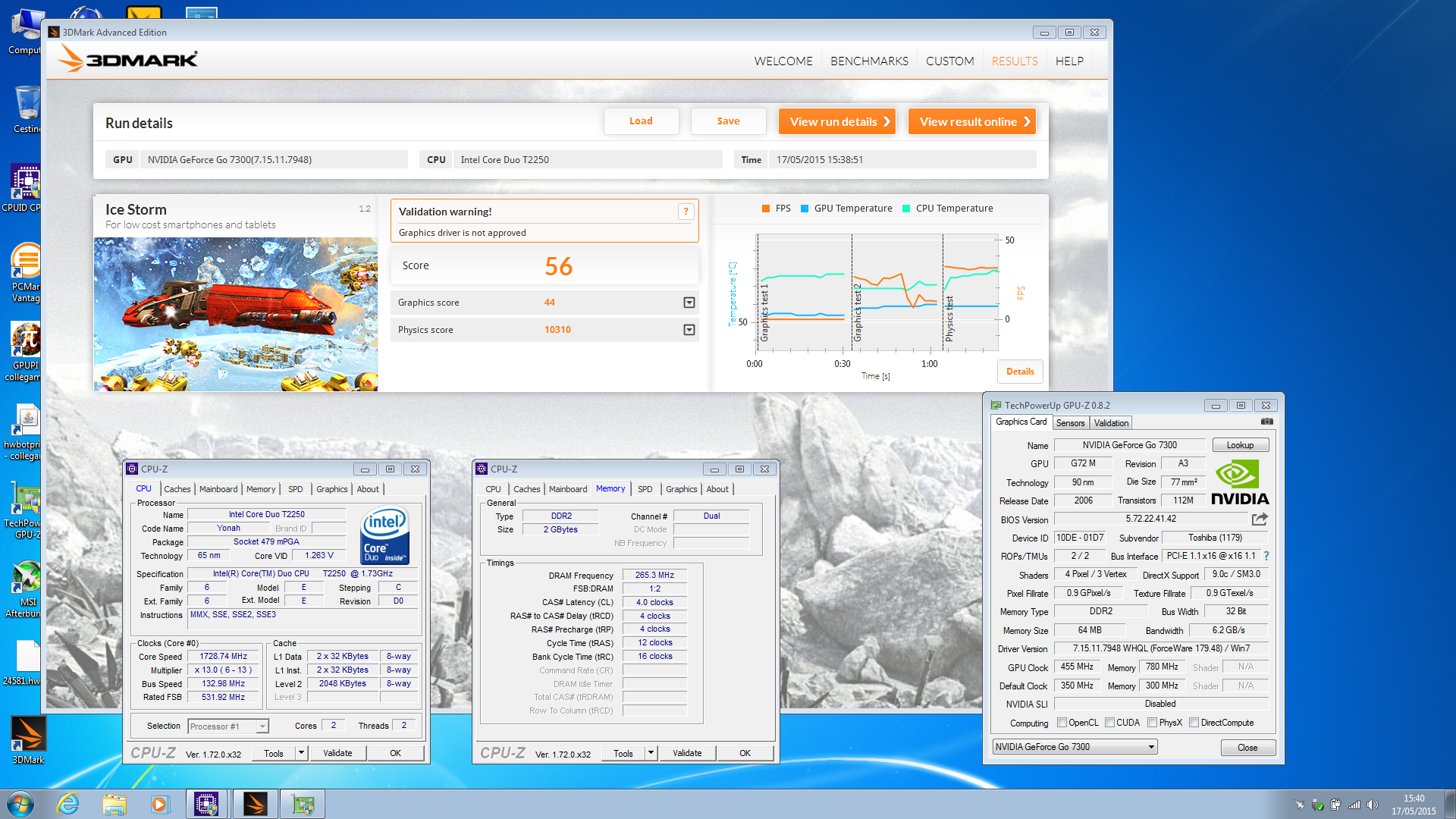Click the network signal tray icon
This screenshot has height=819, width=1456.
[1354, 805]
